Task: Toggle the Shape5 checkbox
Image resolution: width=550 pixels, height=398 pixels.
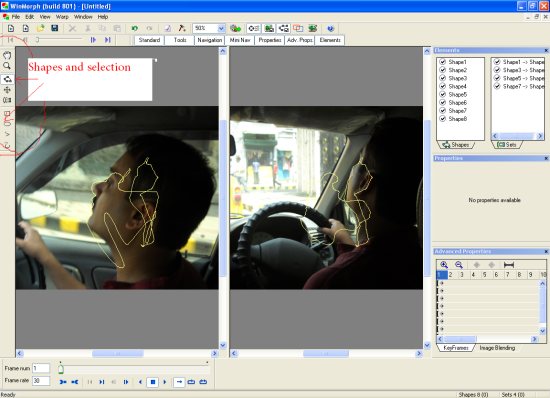Action: click(443, 94)
